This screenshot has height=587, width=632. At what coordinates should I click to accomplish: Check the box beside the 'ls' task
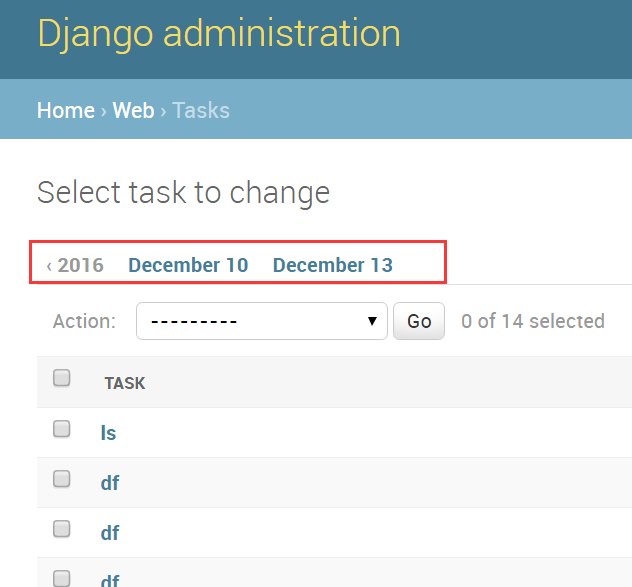pos(62,429)
